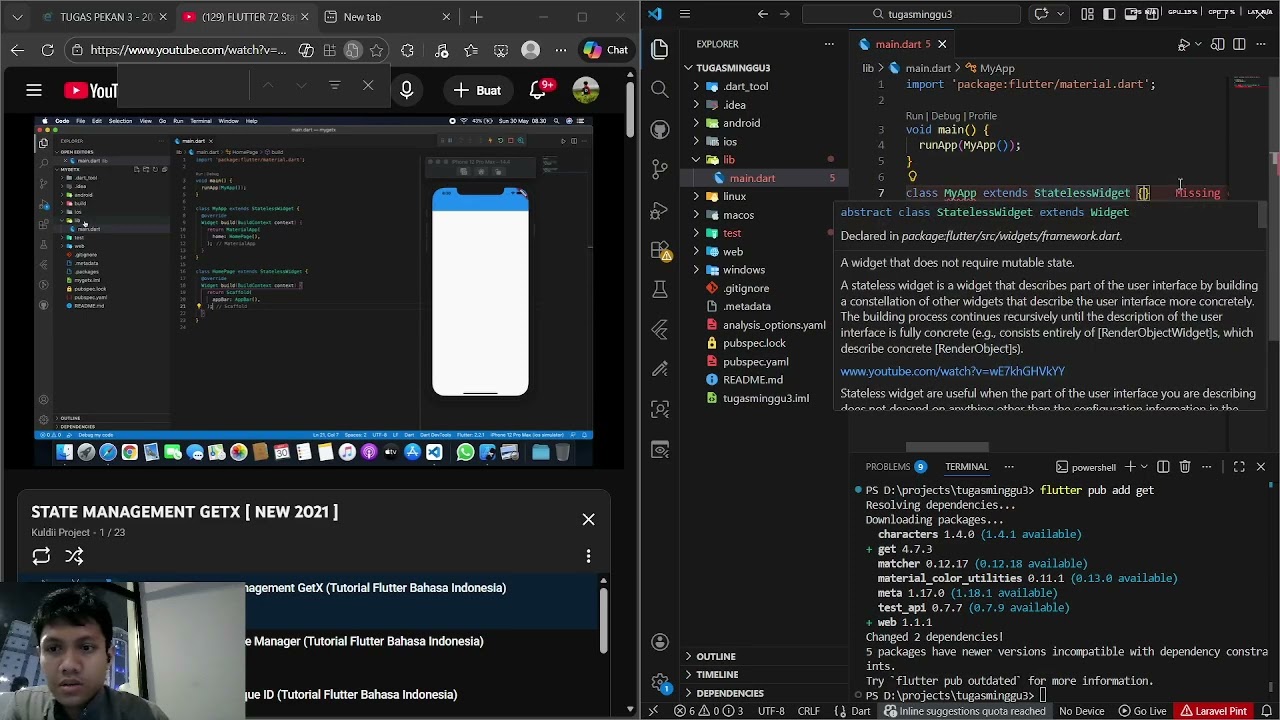
Task: Open VS Code notifications bell
Action: coord(1266,711)
